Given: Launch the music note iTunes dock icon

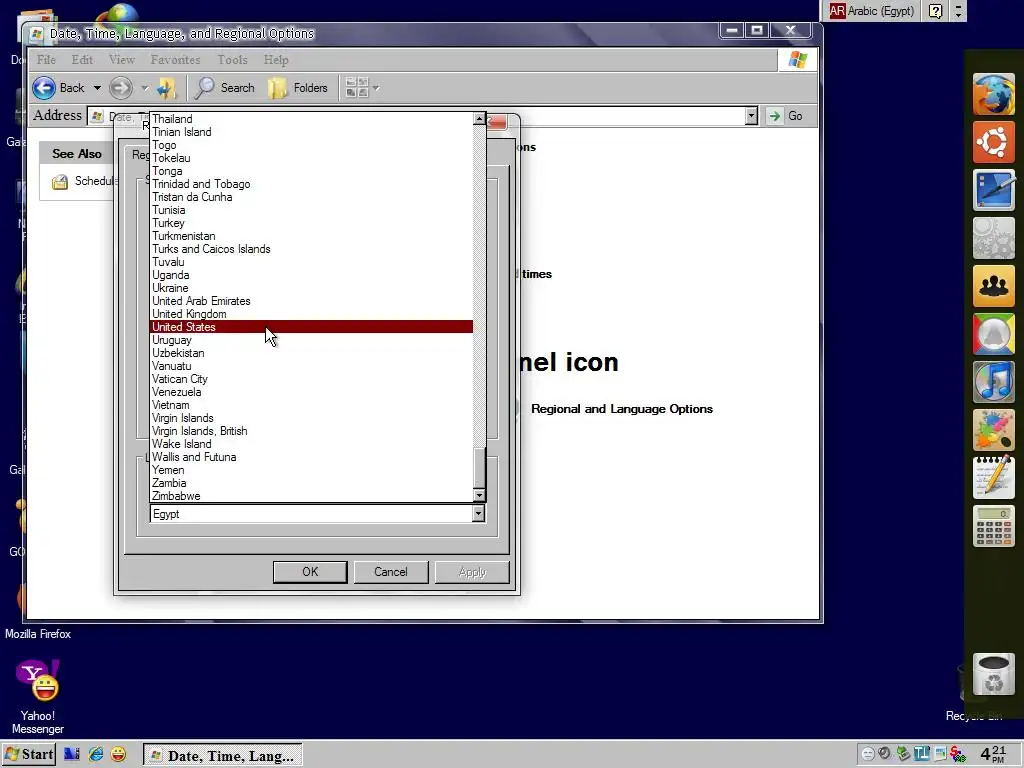Looking at the screenshot, I should click(993, 381).
